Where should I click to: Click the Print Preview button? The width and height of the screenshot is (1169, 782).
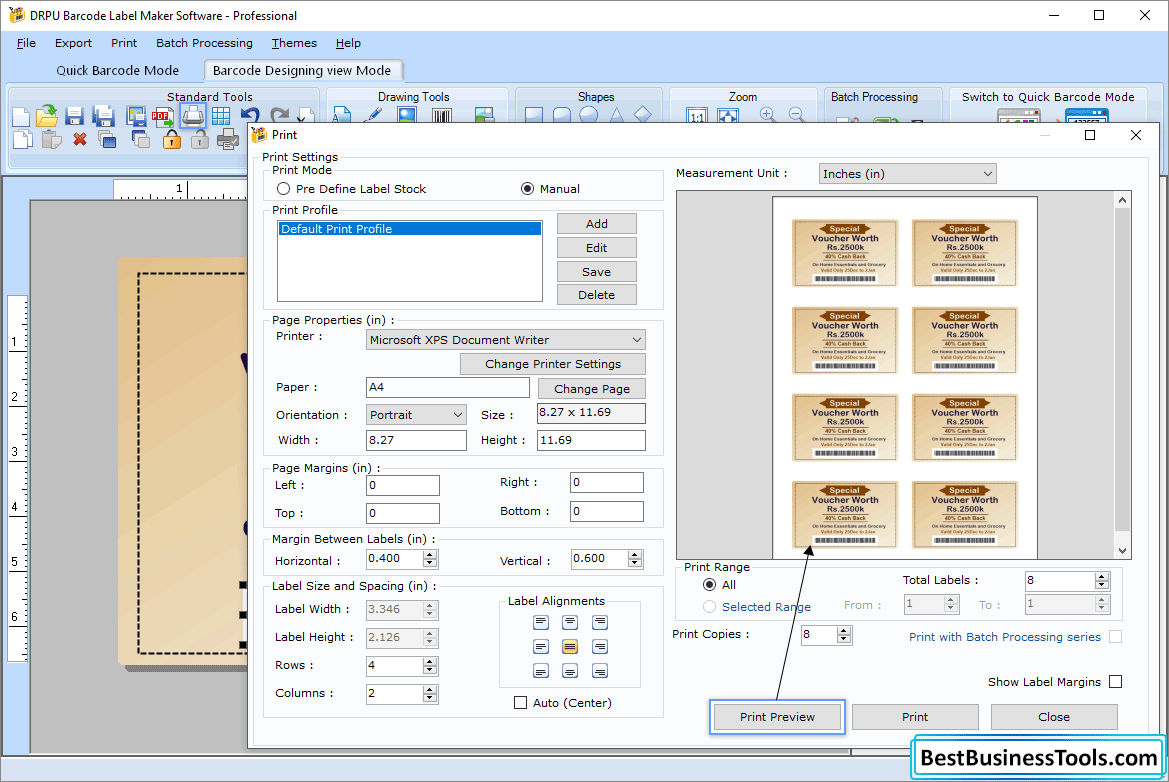pos(776,717)
